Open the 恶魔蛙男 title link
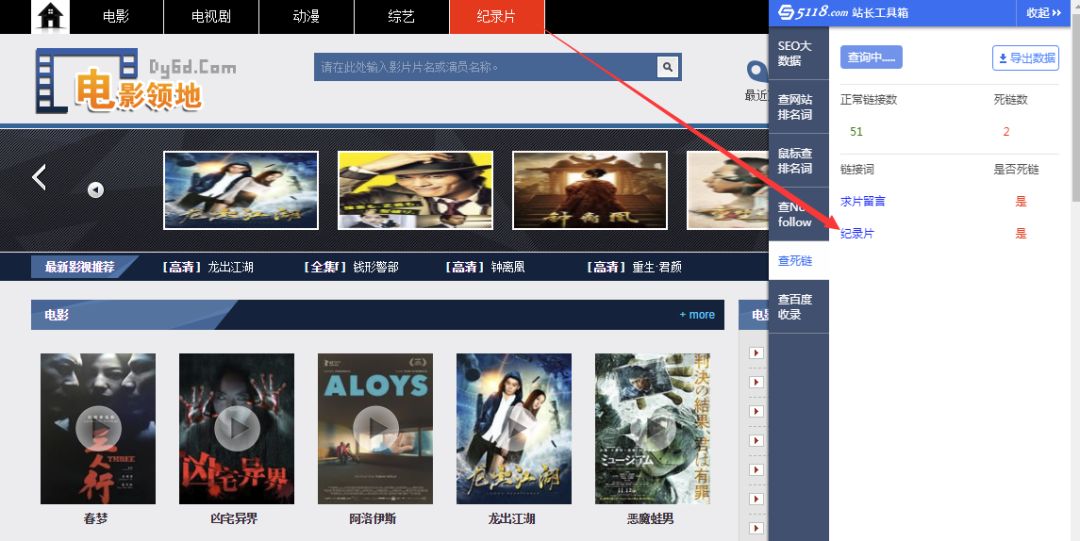 tap(651, 519)
